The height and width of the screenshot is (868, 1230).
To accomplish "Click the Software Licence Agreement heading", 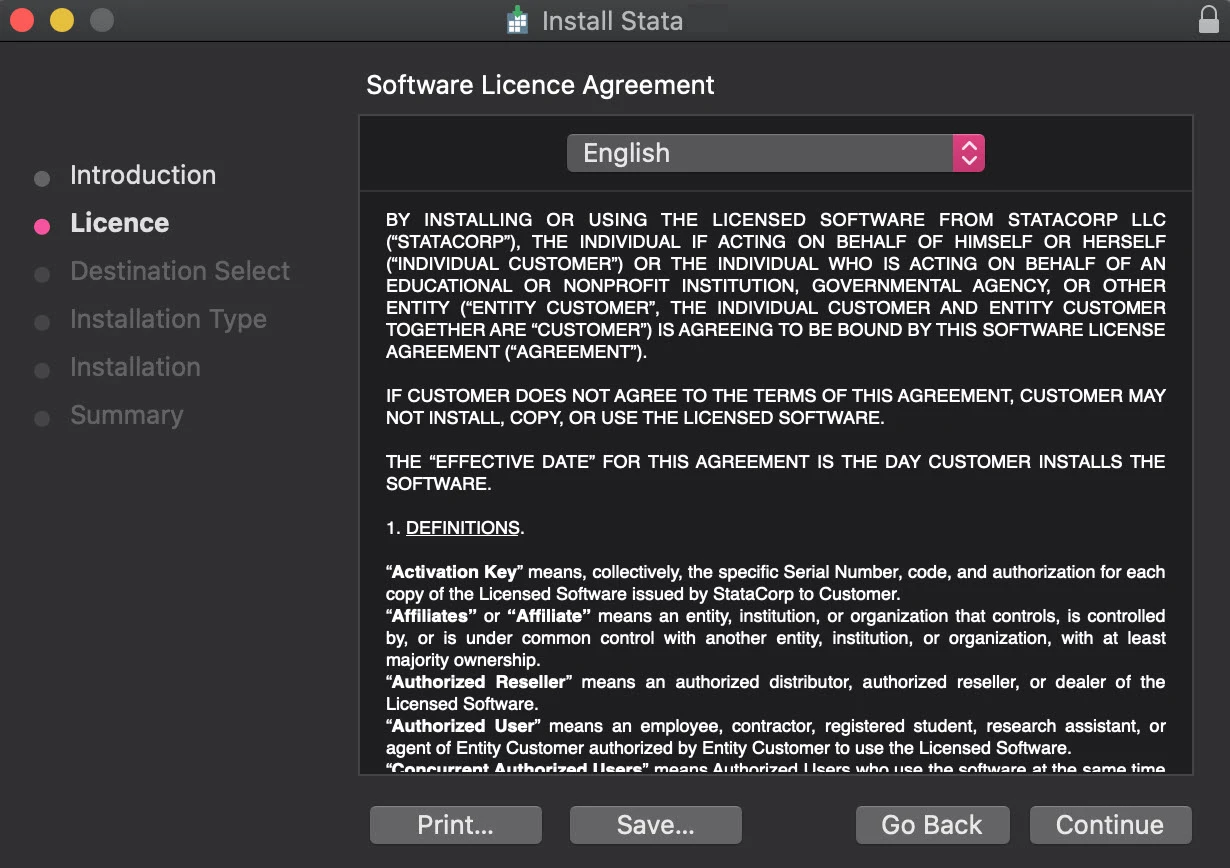I will [x=540, y=85].
